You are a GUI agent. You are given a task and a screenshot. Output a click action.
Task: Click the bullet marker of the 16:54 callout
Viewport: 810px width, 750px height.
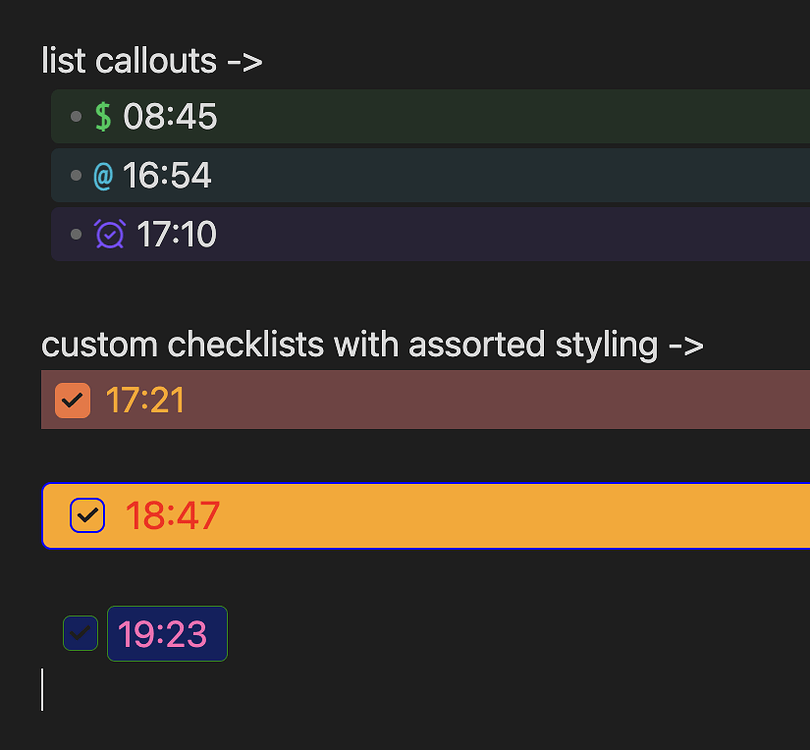(x=74, y=175)
